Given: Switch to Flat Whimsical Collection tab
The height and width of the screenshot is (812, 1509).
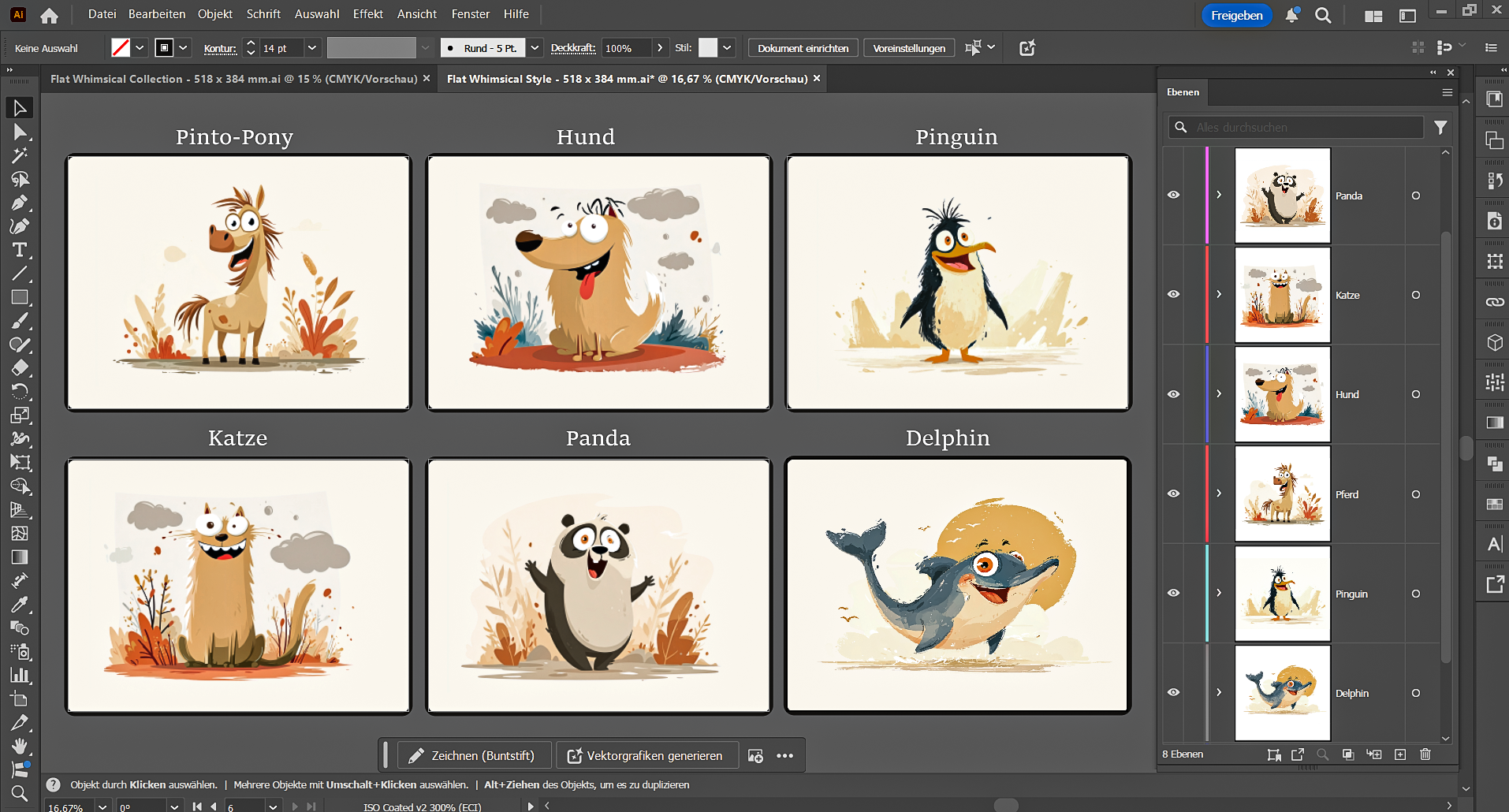Looking at the screenshot, I should click(x=233, y=79).
